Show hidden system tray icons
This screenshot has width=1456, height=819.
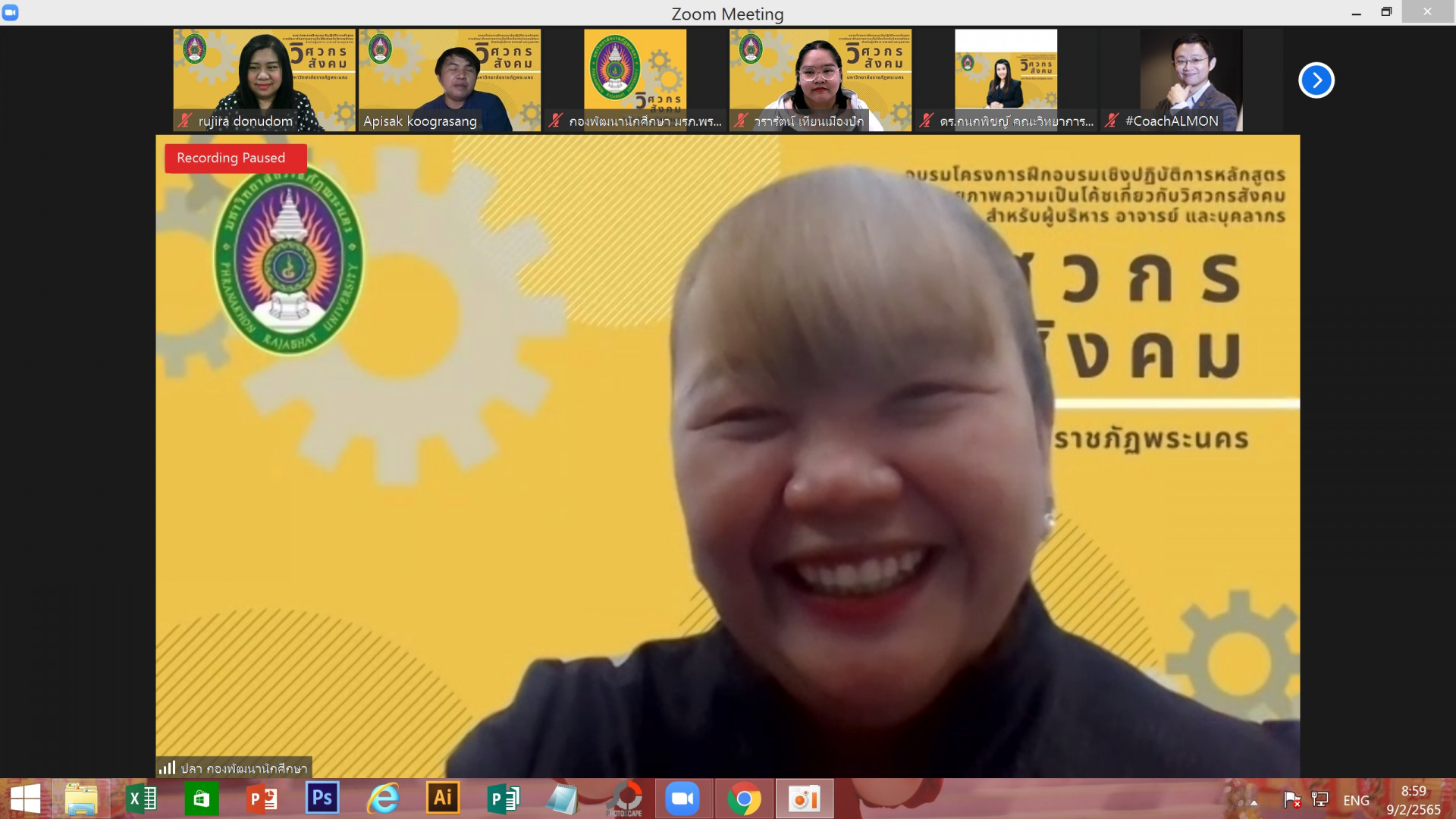(1254, 802)
